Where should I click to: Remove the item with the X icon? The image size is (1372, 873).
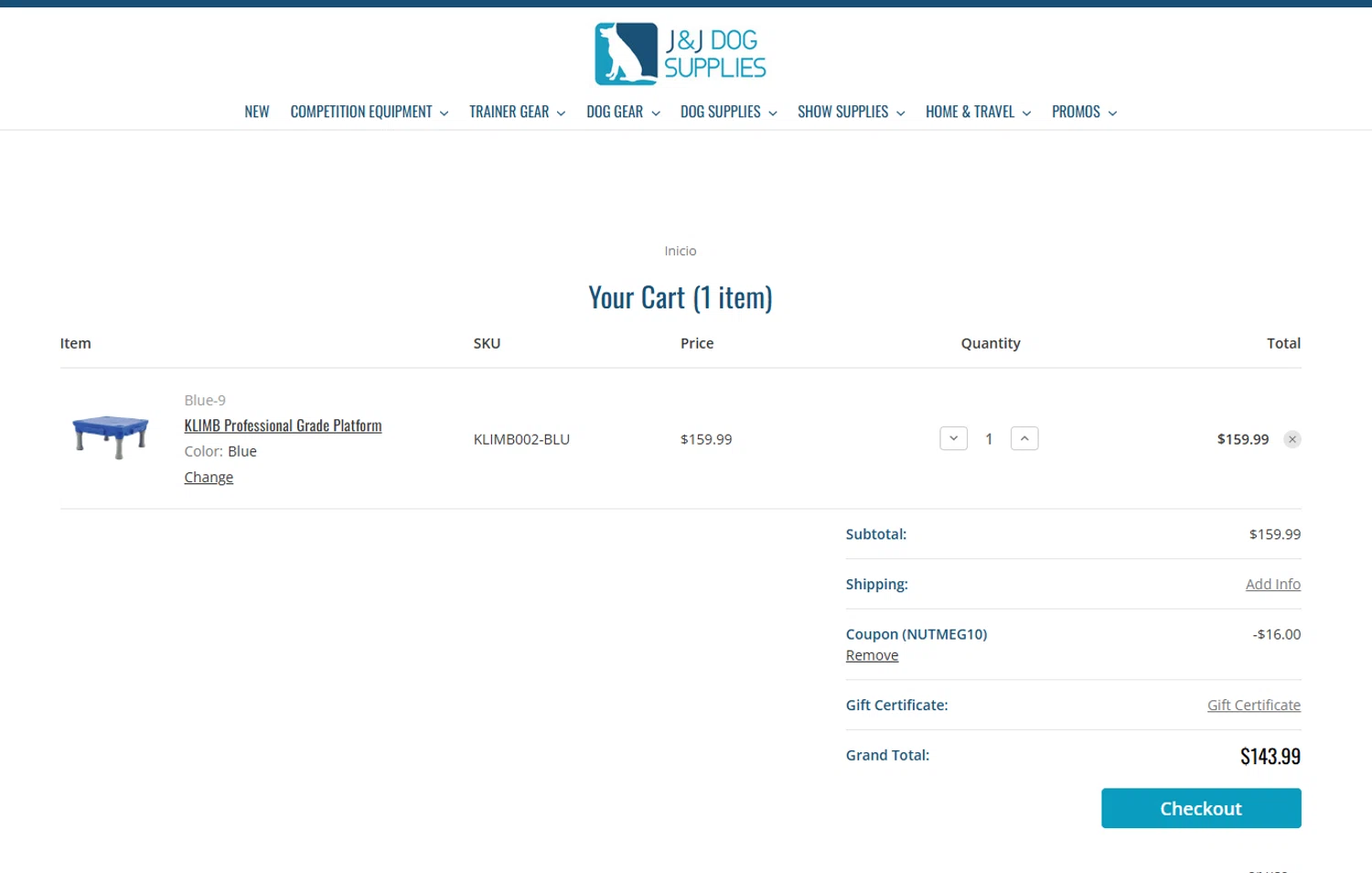point(1292,439)
